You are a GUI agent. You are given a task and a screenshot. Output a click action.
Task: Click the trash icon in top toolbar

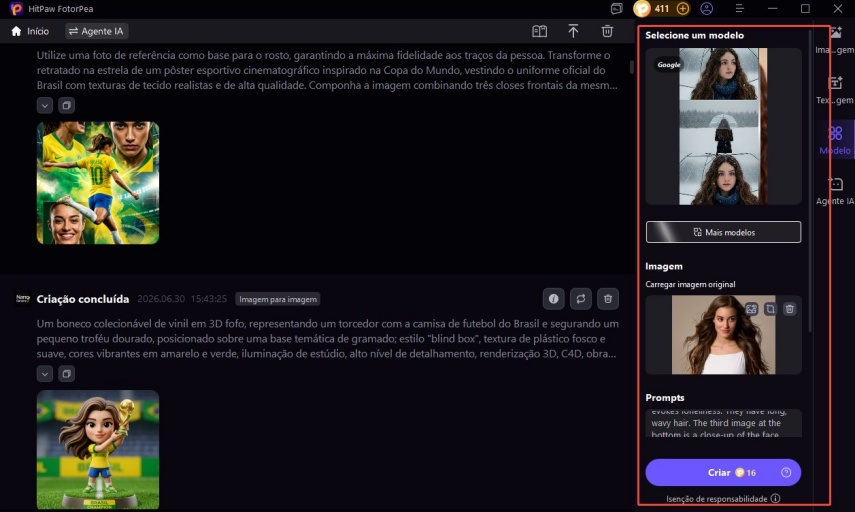[x=607, y=31]
